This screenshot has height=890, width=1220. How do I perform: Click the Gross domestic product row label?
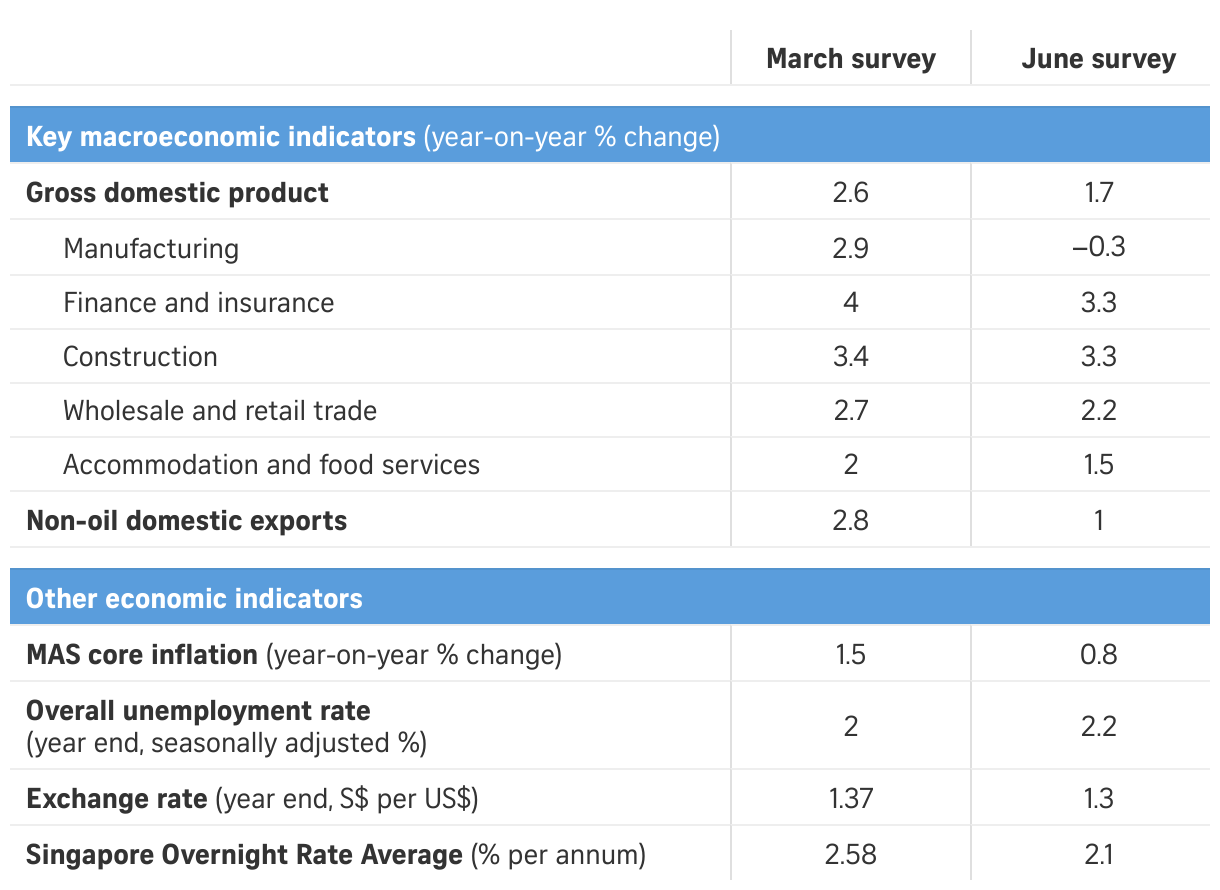click(x=177, y=193)
